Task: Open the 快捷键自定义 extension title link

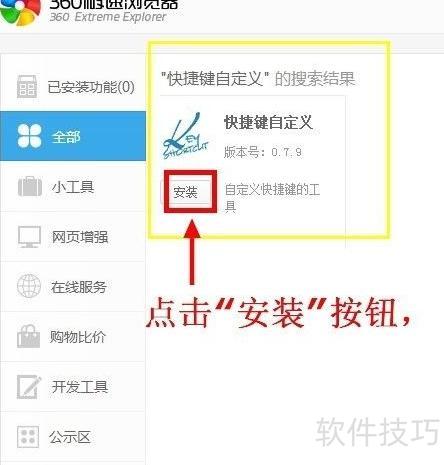Action: pyautogui.click(x=268, y=122)
